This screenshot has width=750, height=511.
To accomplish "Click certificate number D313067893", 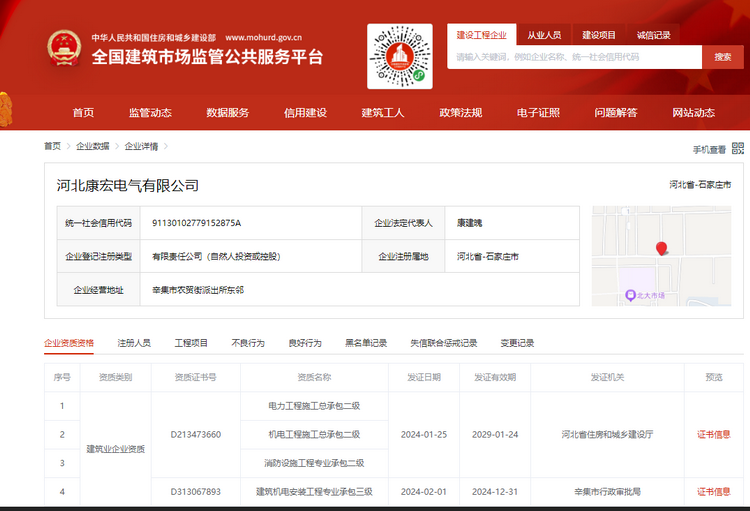I will pyautogui.click(x=196, y=491).
